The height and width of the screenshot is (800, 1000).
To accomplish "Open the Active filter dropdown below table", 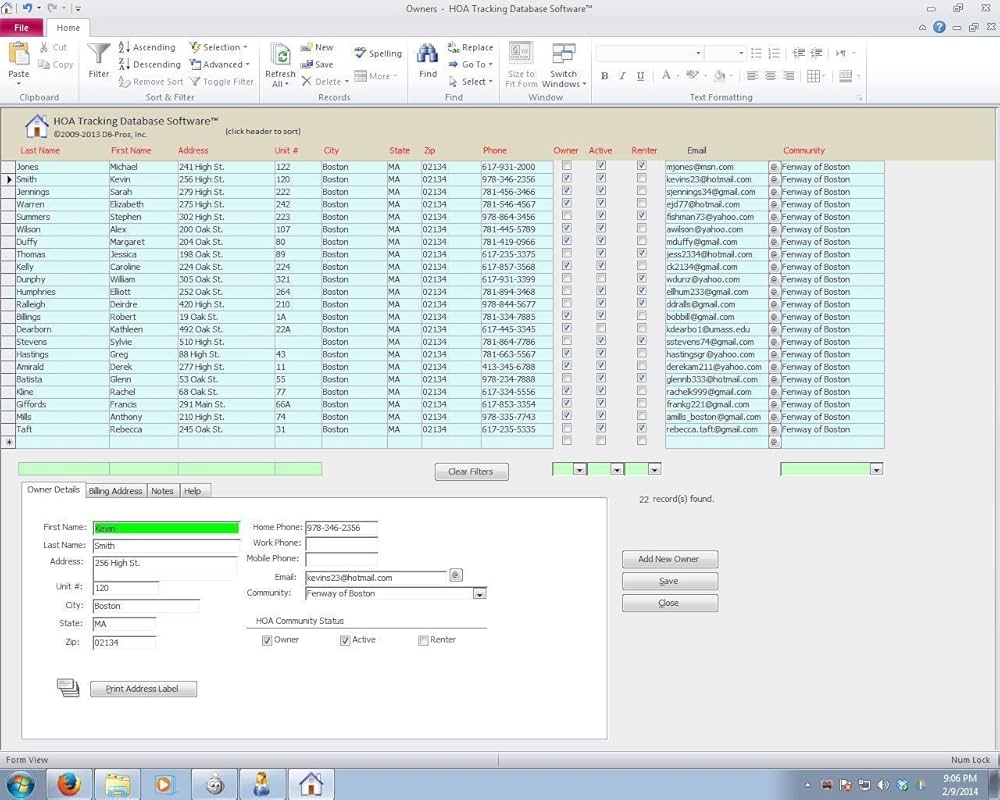I will pyautogui.click(x=616, y=470).
